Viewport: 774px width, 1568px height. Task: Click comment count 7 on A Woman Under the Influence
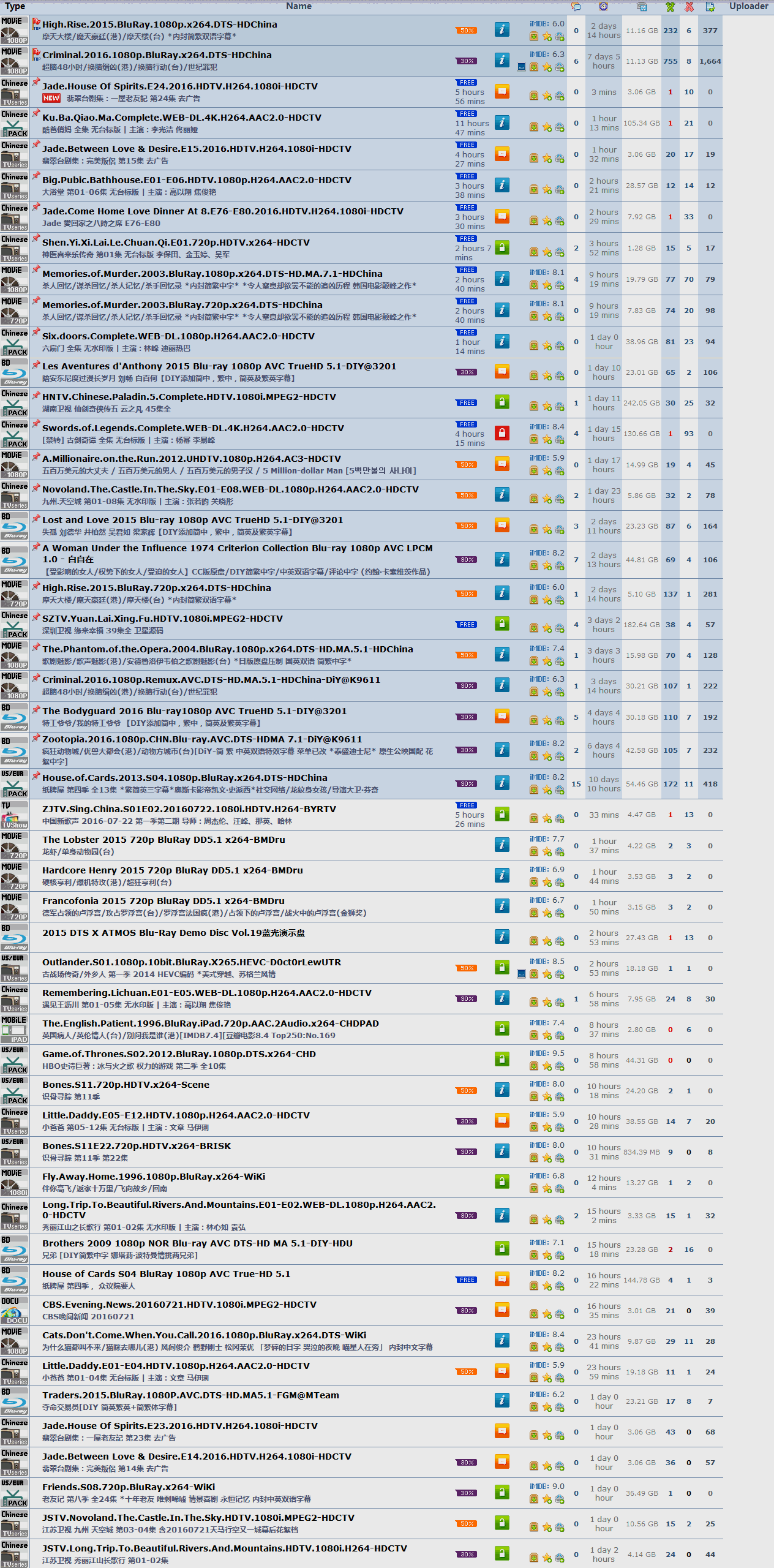(576, 560)
